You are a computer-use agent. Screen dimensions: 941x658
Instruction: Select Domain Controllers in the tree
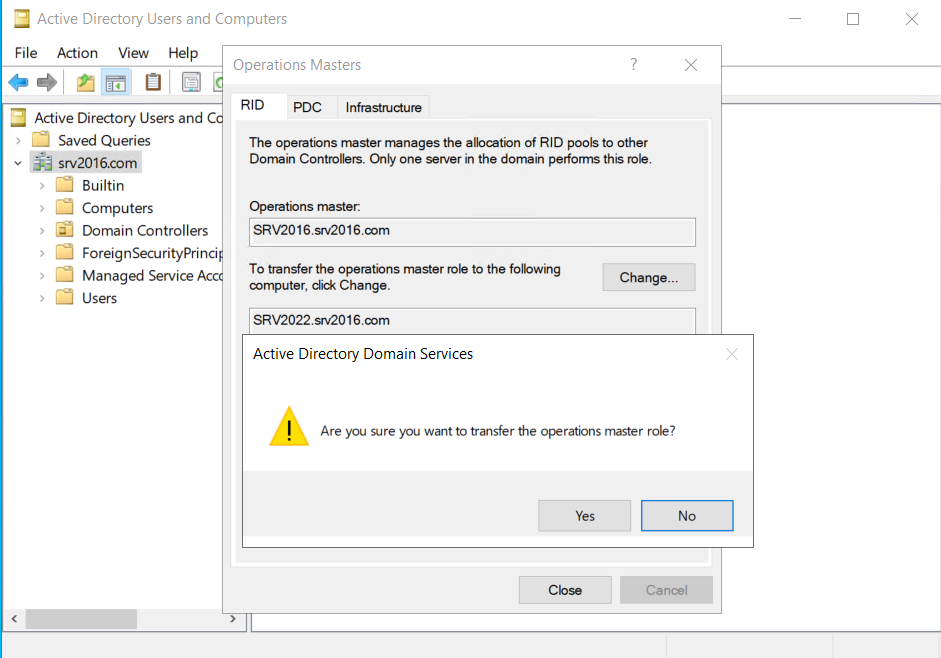[145, 231]
